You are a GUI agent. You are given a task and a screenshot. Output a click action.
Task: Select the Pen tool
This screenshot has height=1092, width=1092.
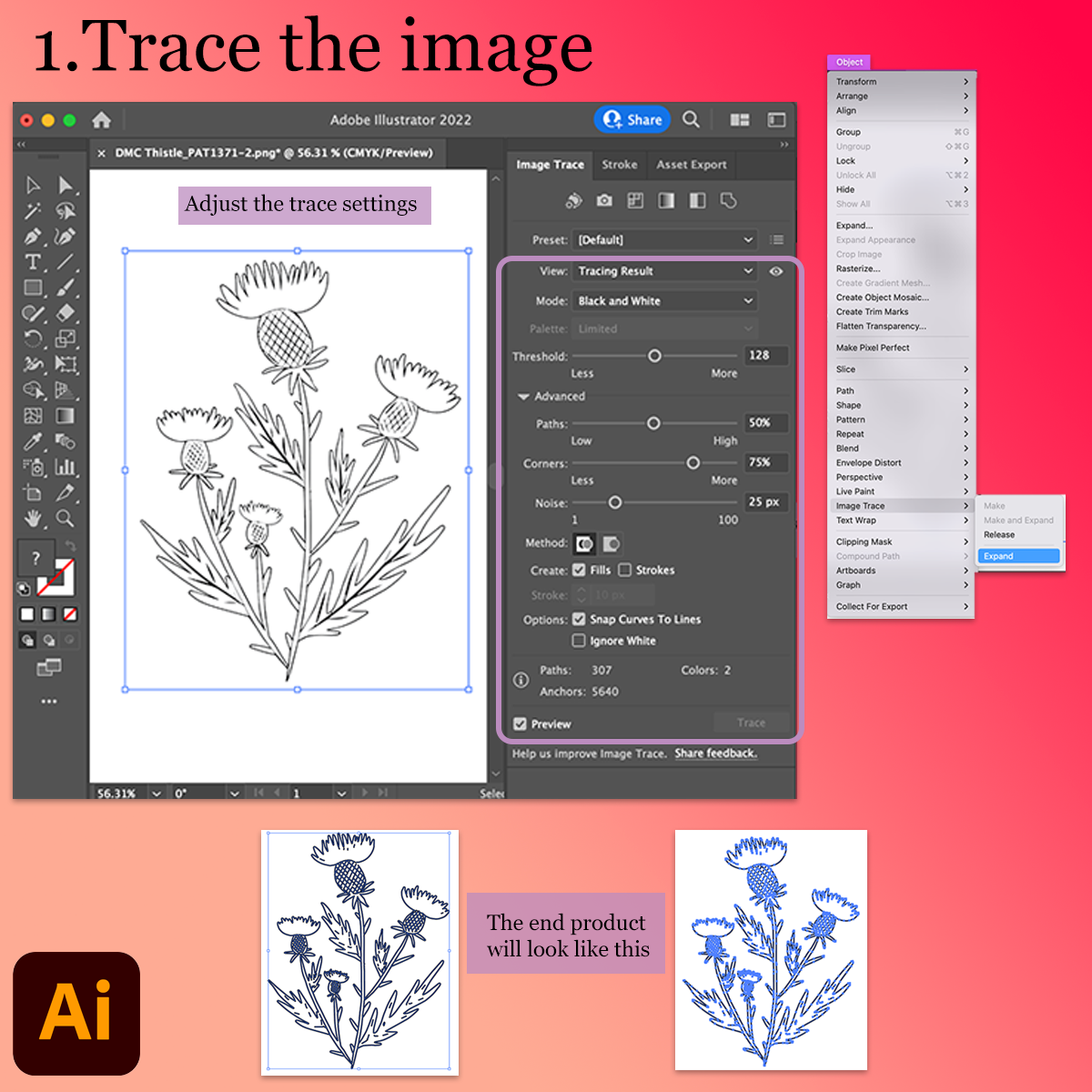(x=33, y=236)
